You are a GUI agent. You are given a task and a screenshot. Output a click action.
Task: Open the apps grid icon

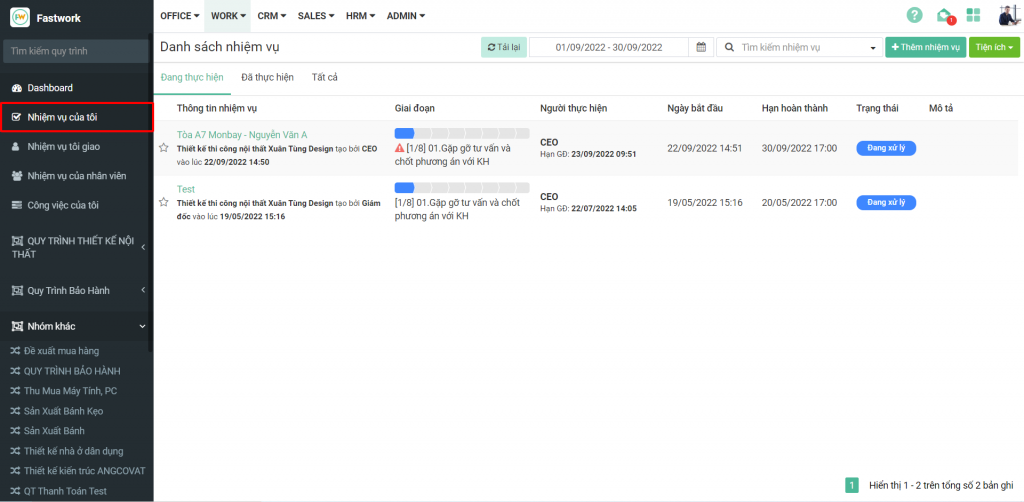(973, 15)
